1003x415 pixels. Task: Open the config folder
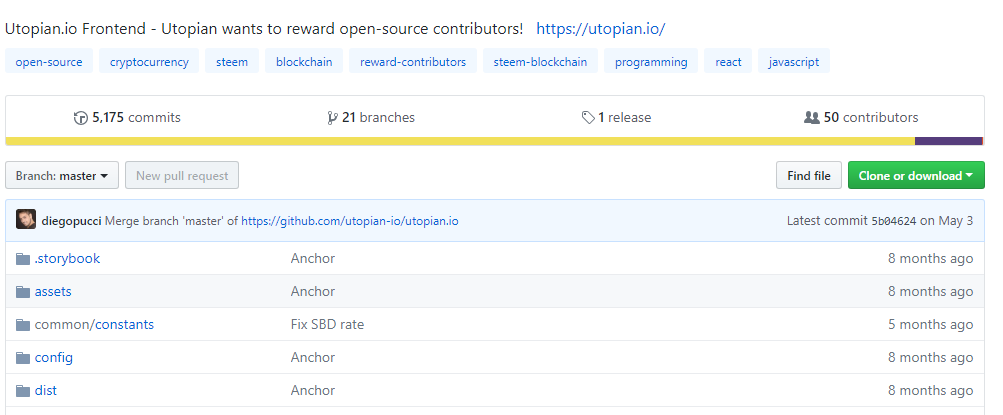[x=54, y=357]
